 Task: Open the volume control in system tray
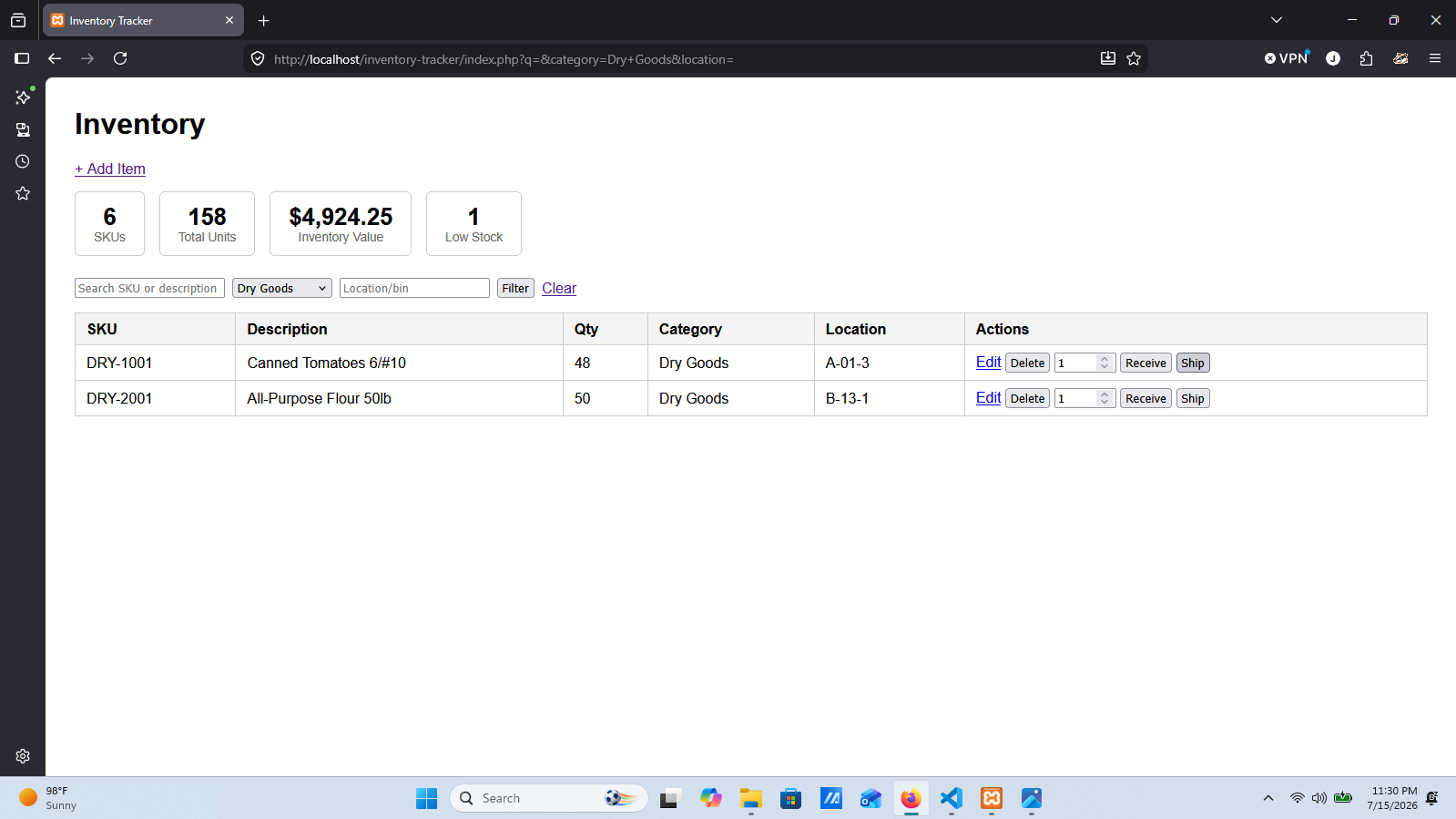click(1319, 798)
